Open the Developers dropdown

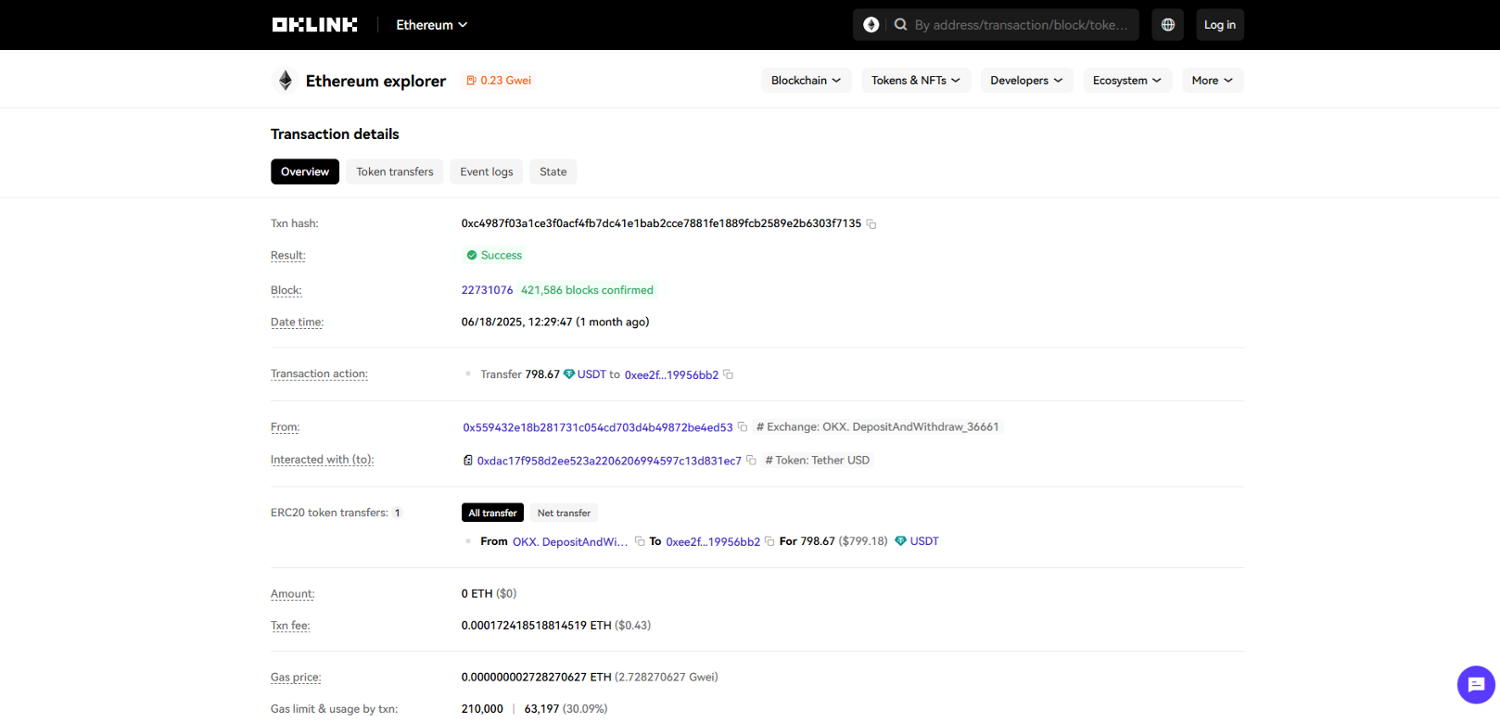[1026, 81]
